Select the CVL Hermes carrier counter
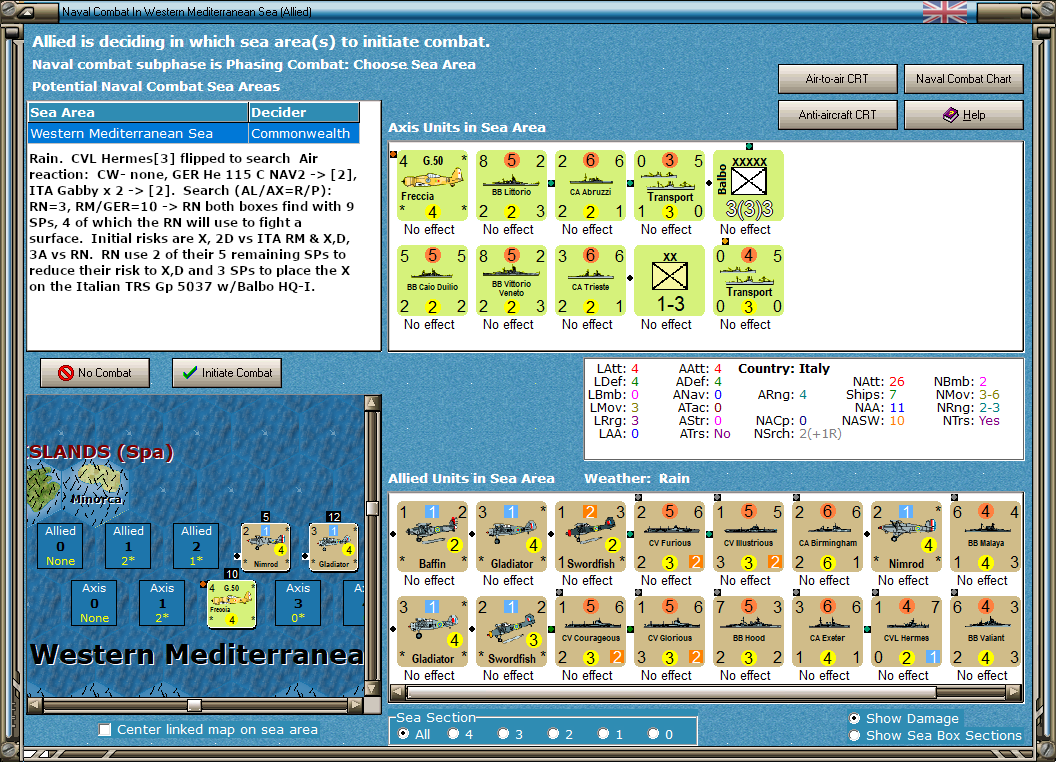1056x762 pixels. pos(906,631)
